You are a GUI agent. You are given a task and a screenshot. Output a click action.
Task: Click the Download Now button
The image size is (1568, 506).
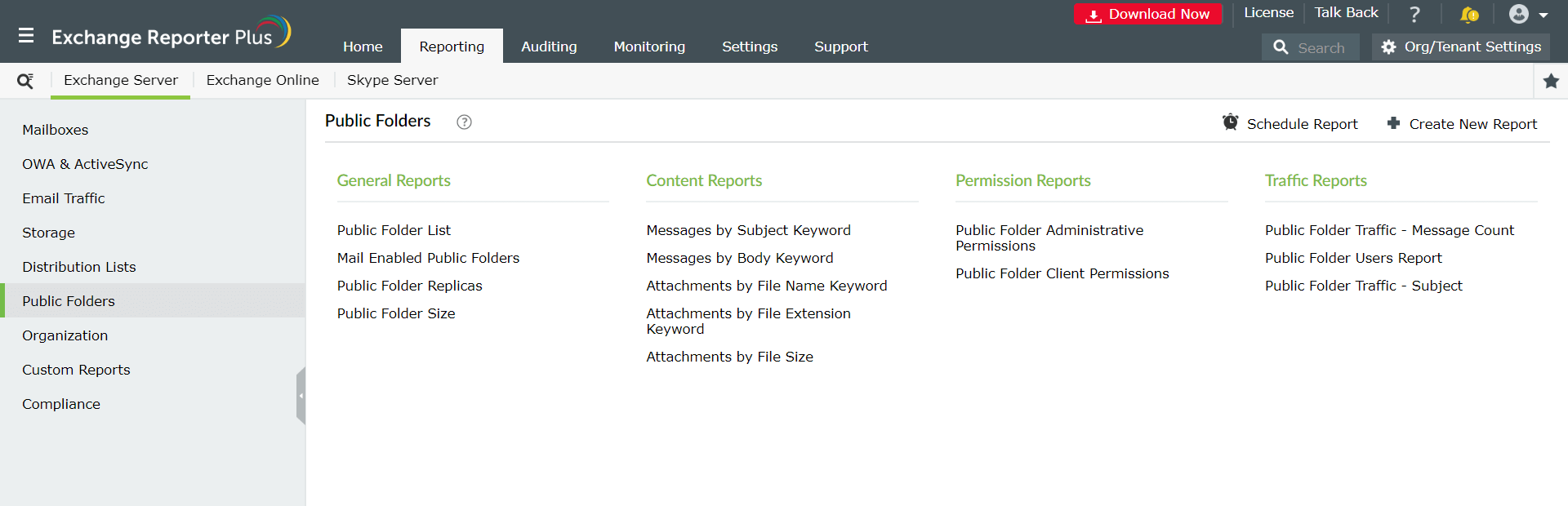point(1147,14)
